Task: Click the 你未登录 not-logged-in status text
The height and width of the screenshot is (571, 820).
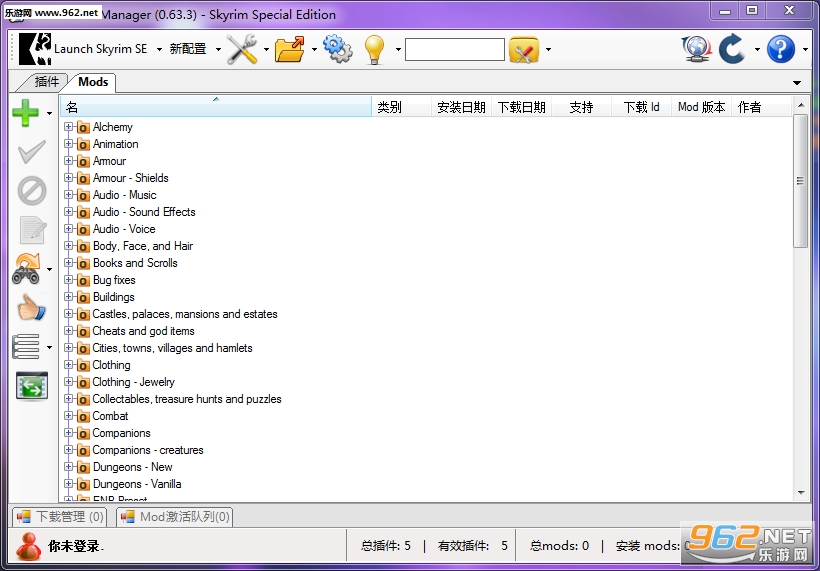Action: coord(74,546)
